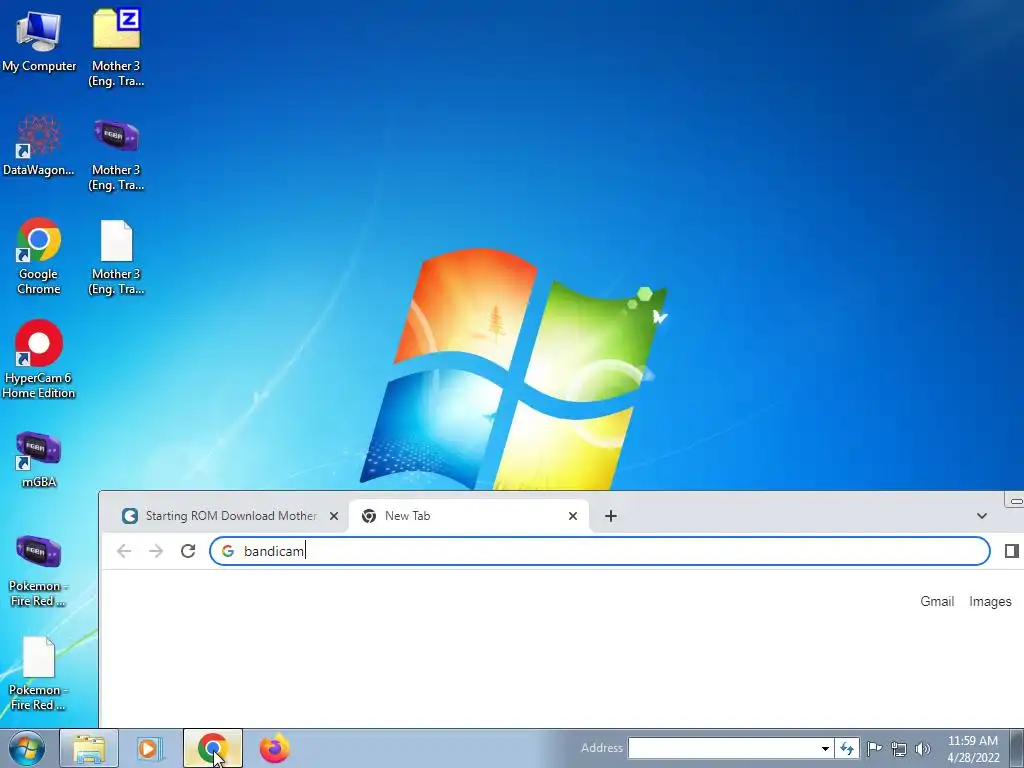1024x768 pixels.
Task: Click the Show Desktop strip beside the clock
Action: 1016,748
